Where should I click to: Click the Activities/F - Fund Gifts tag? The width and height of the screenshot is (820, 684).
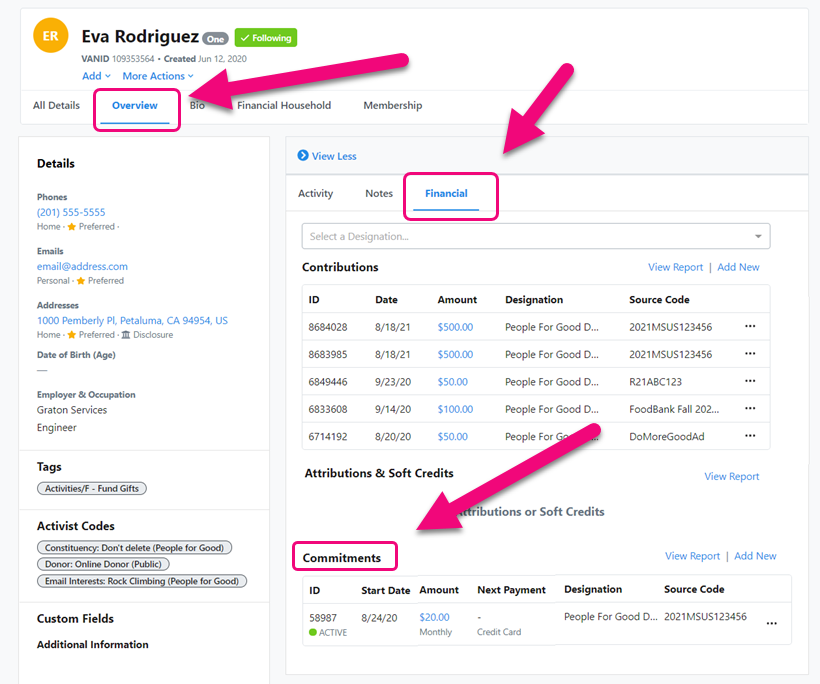(92, 488)
